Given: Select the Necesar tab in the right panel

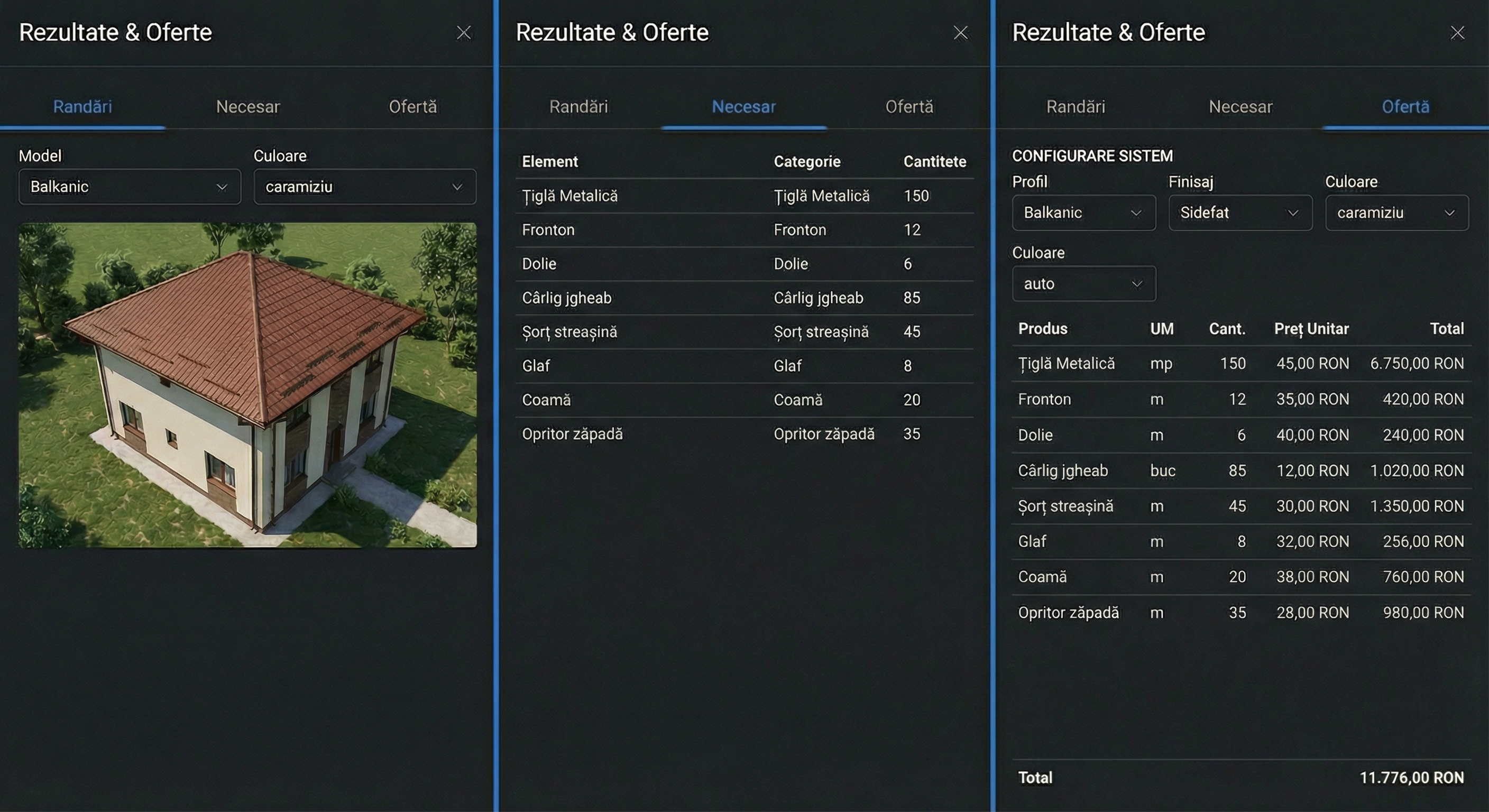Looking at the screenshot, I should (1240, 106).
